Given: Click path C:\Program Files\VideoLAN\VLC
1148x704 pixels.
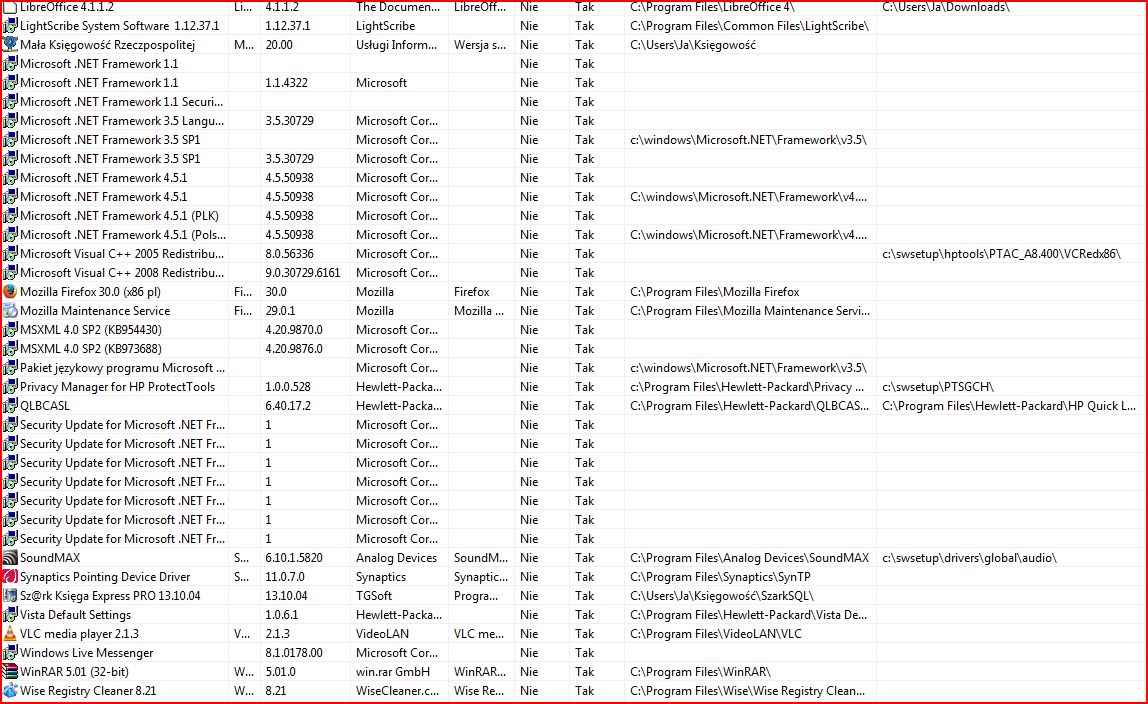Looking at the screenshot, I should point(715,634).
